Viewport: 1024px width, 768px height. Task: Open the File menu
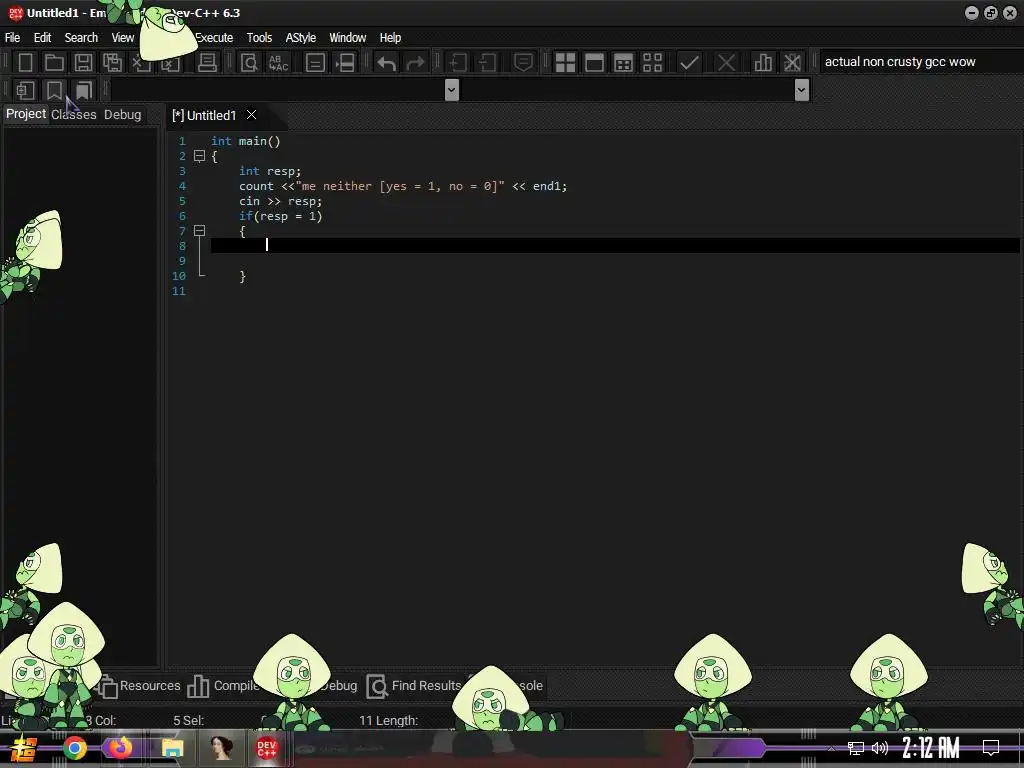12,38
